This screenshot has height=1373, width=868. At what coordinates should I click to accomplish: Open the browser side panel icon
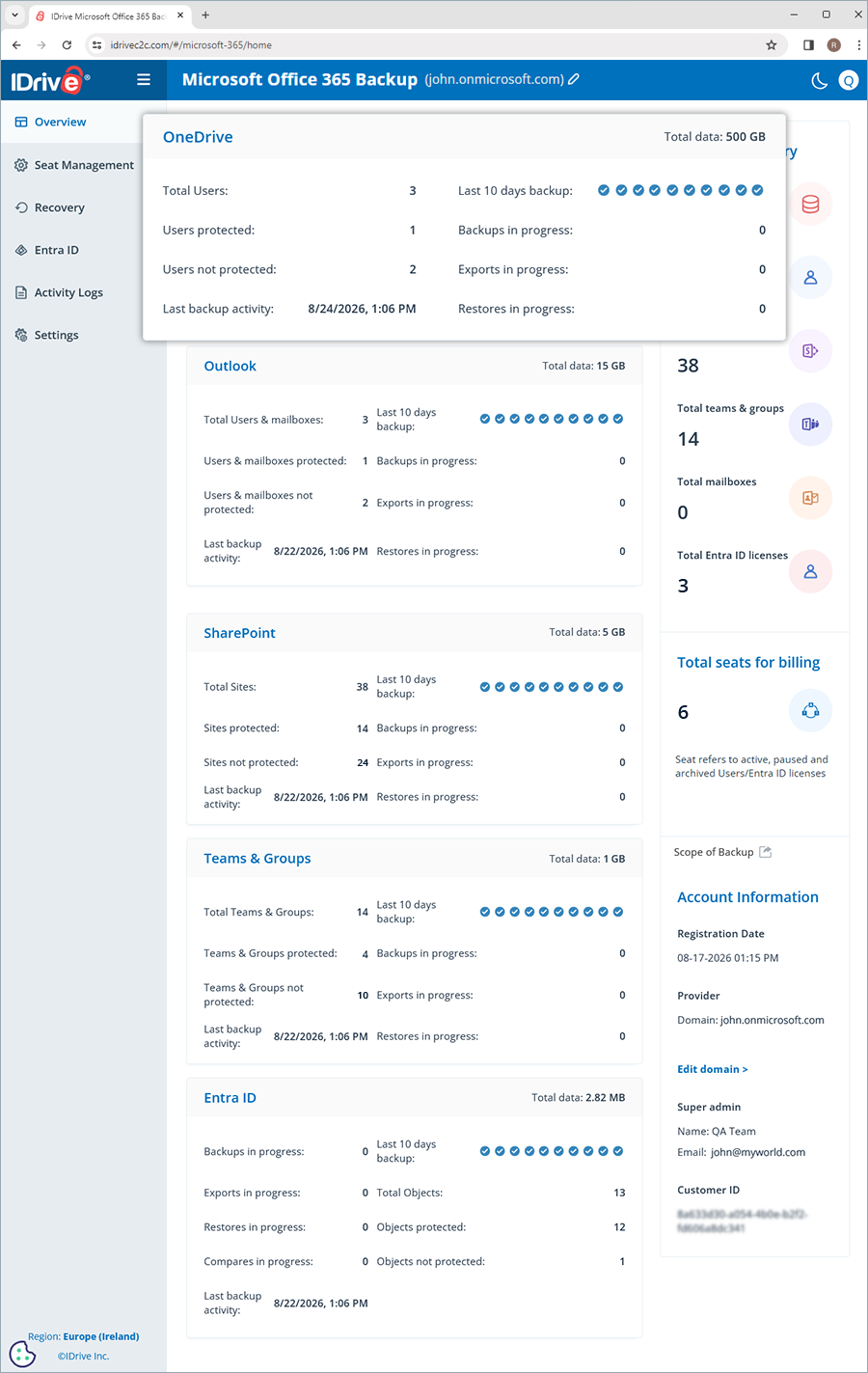pyautogui.click(x=808, y=45)
